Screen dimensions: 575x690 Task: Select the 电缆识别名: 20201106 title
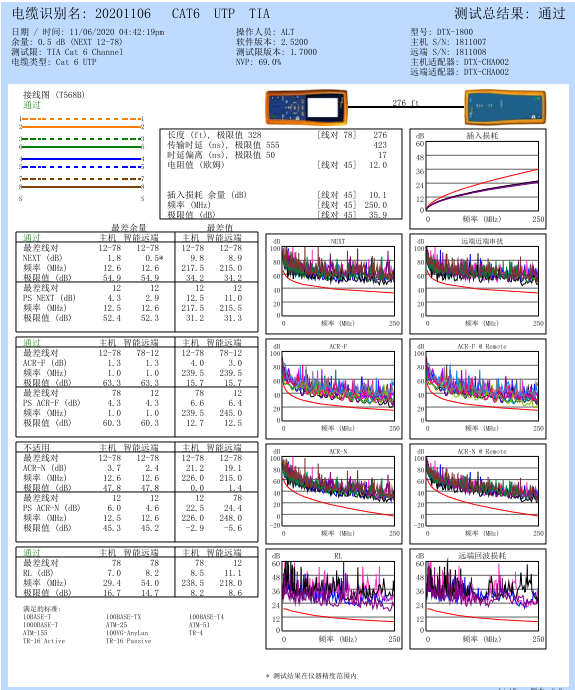[81, 14]
